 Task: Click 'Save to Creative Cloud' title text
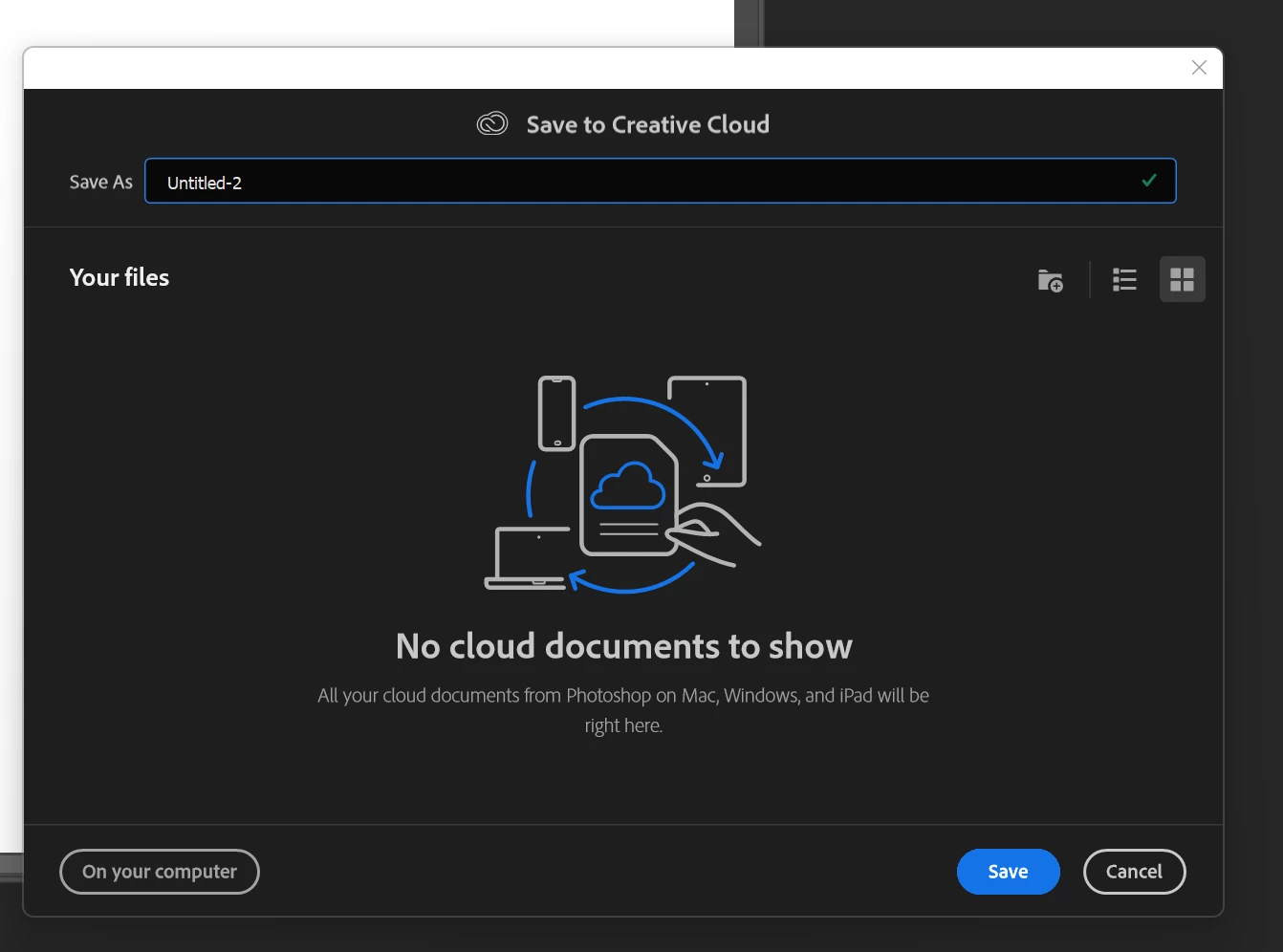[647, 124]
